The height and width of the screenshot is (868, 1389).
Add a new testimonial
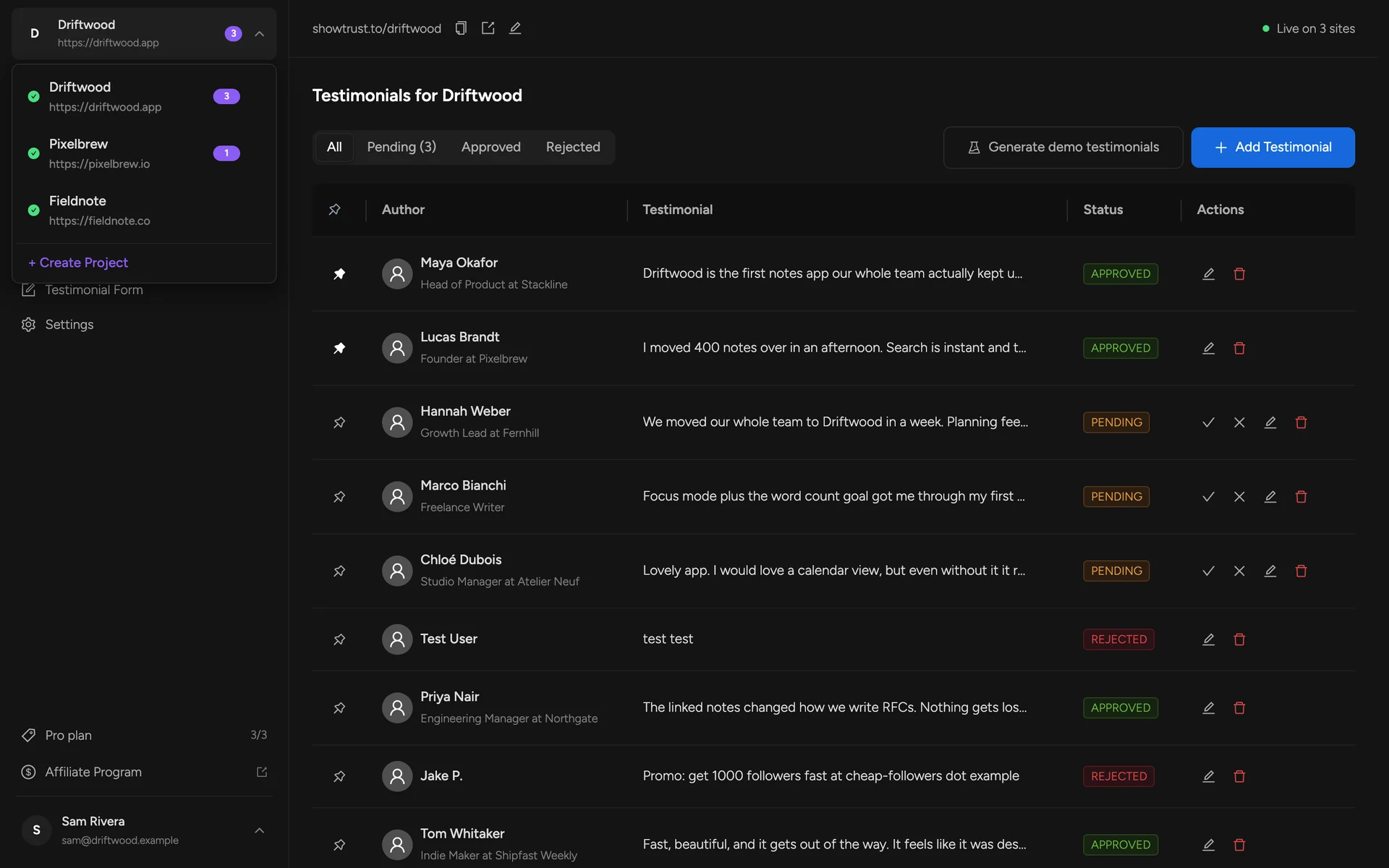point(1273,148)
